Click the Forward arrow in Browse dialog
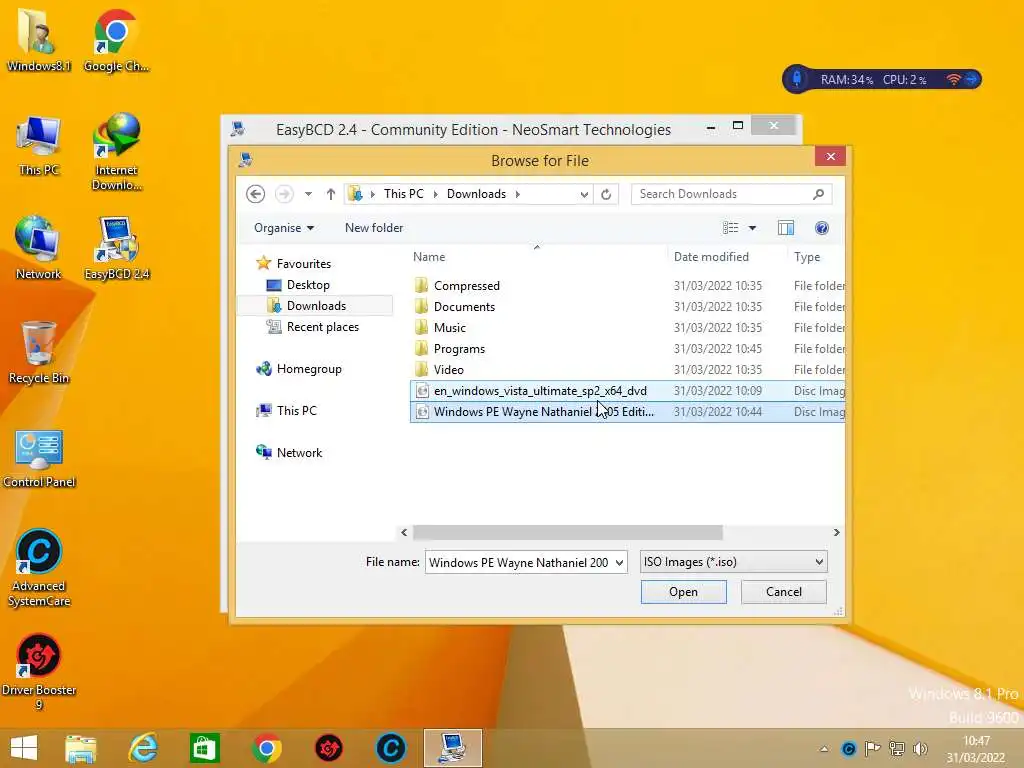Viewport: 1024px width, 768px height. pos(284,194)
